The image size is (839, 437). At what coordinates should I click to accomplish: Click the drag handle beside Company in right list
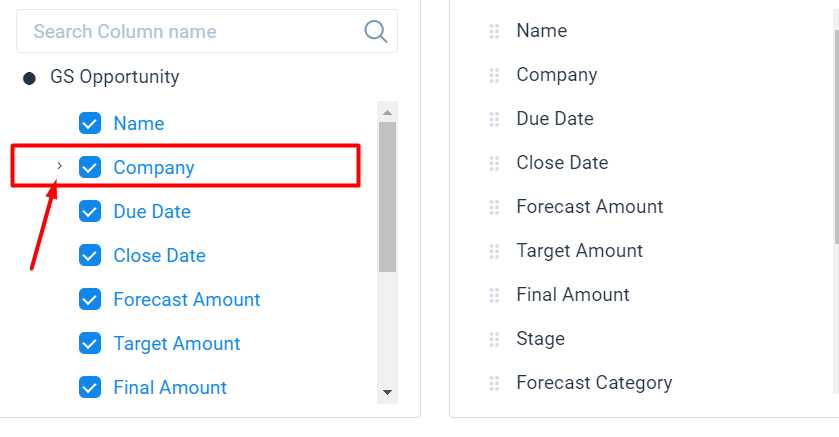[494, 75]
